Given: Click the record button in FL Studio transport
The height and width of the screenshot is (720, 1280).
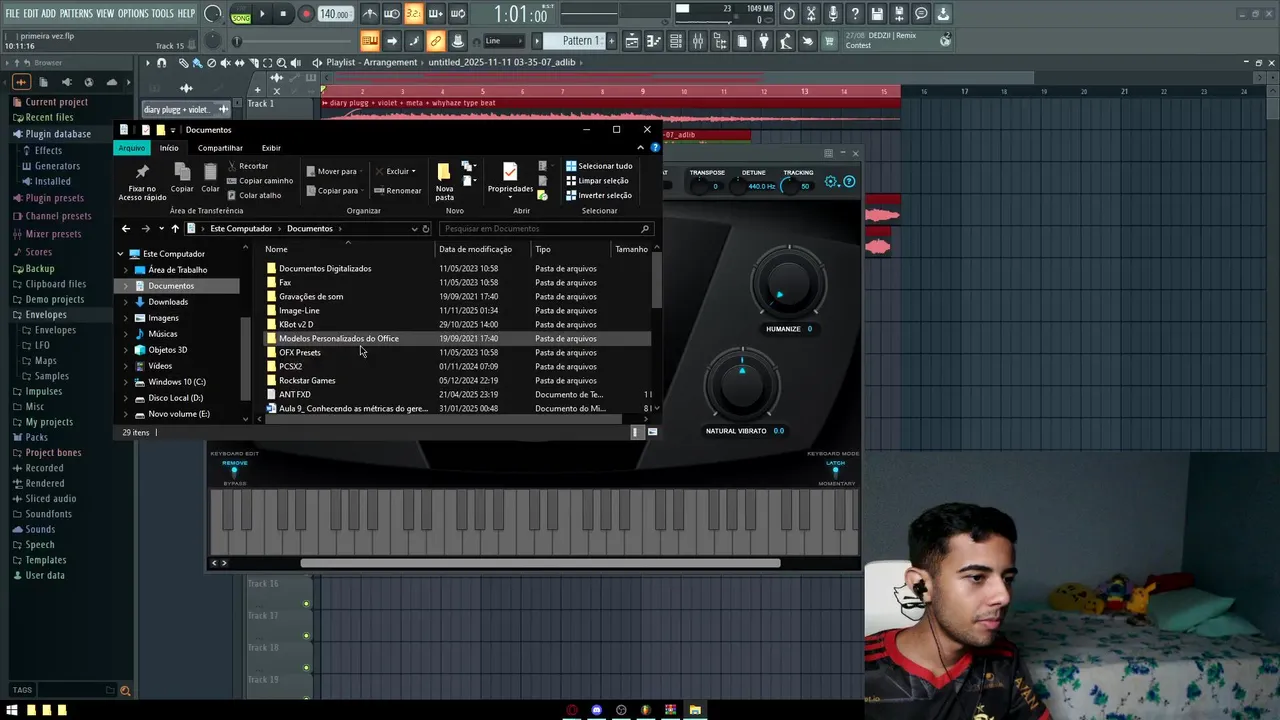Looking at the screenshot, I should click(306, 14).
